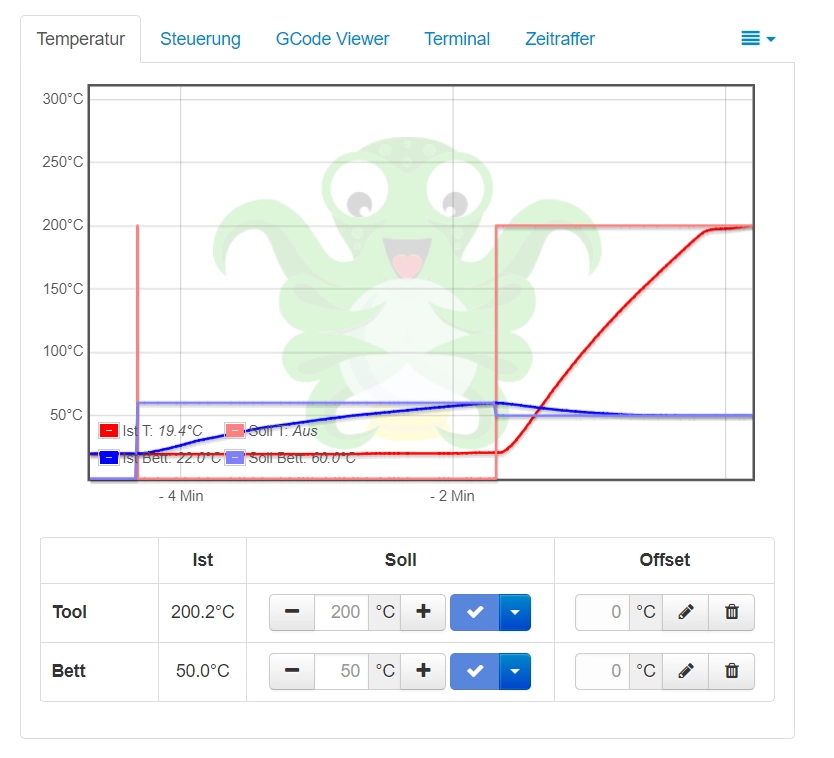This screenshot has width=834, height=758.
Task: Click the 150°C axis label
Action: [63, 289]
